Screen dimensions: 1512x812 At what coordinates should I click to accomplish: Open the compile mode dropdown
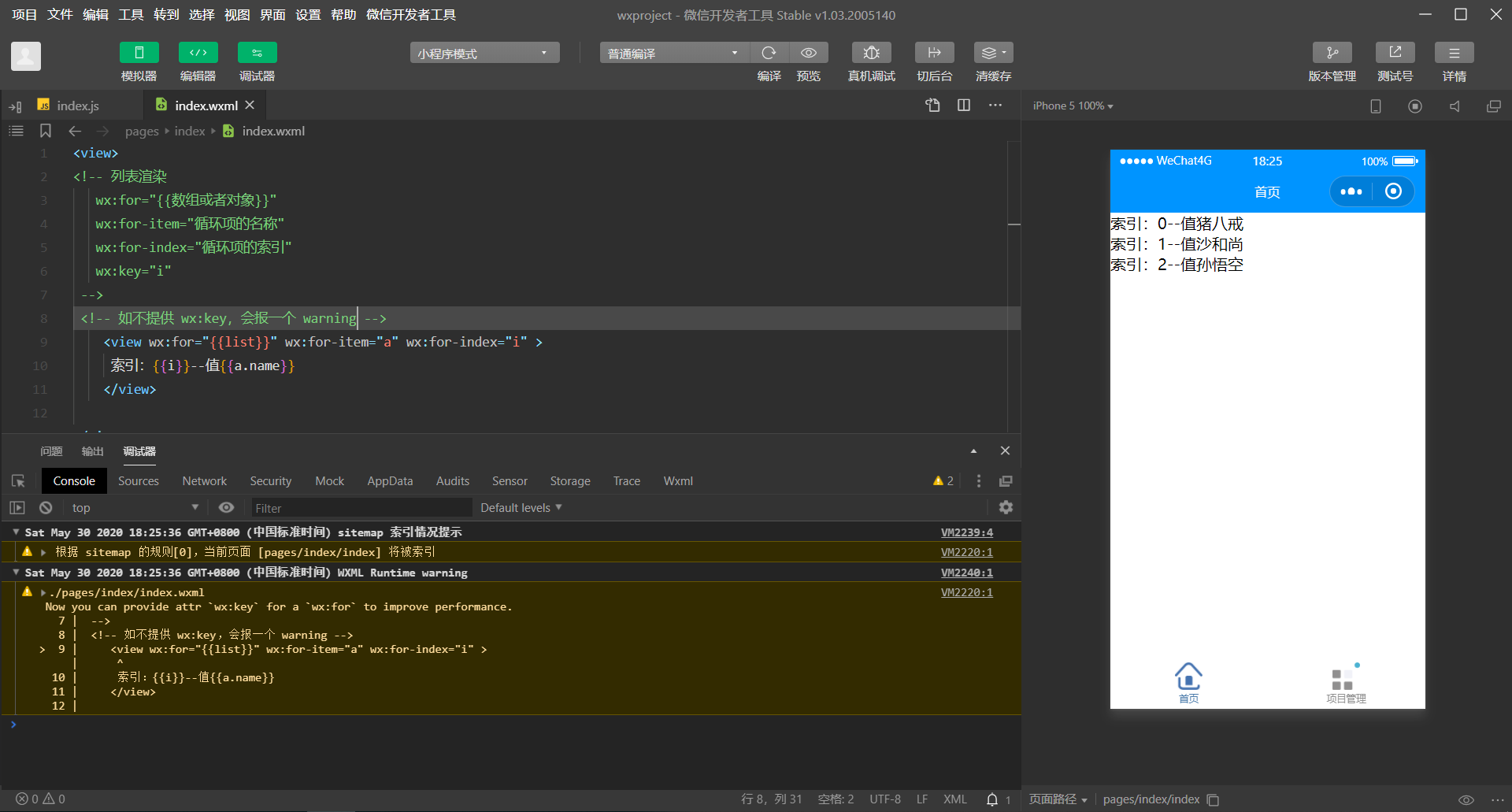click(x=674, y=53)
